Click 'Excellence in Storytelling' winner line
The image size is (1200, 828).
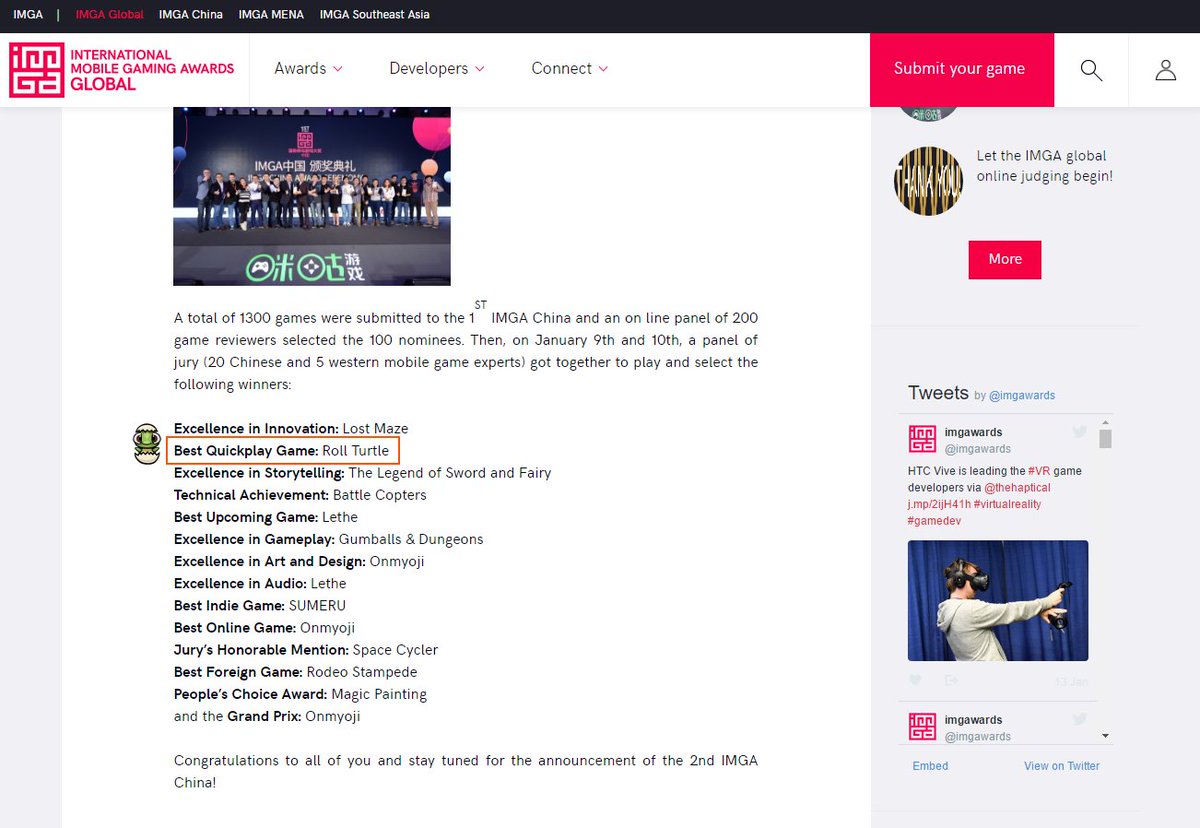363,473
